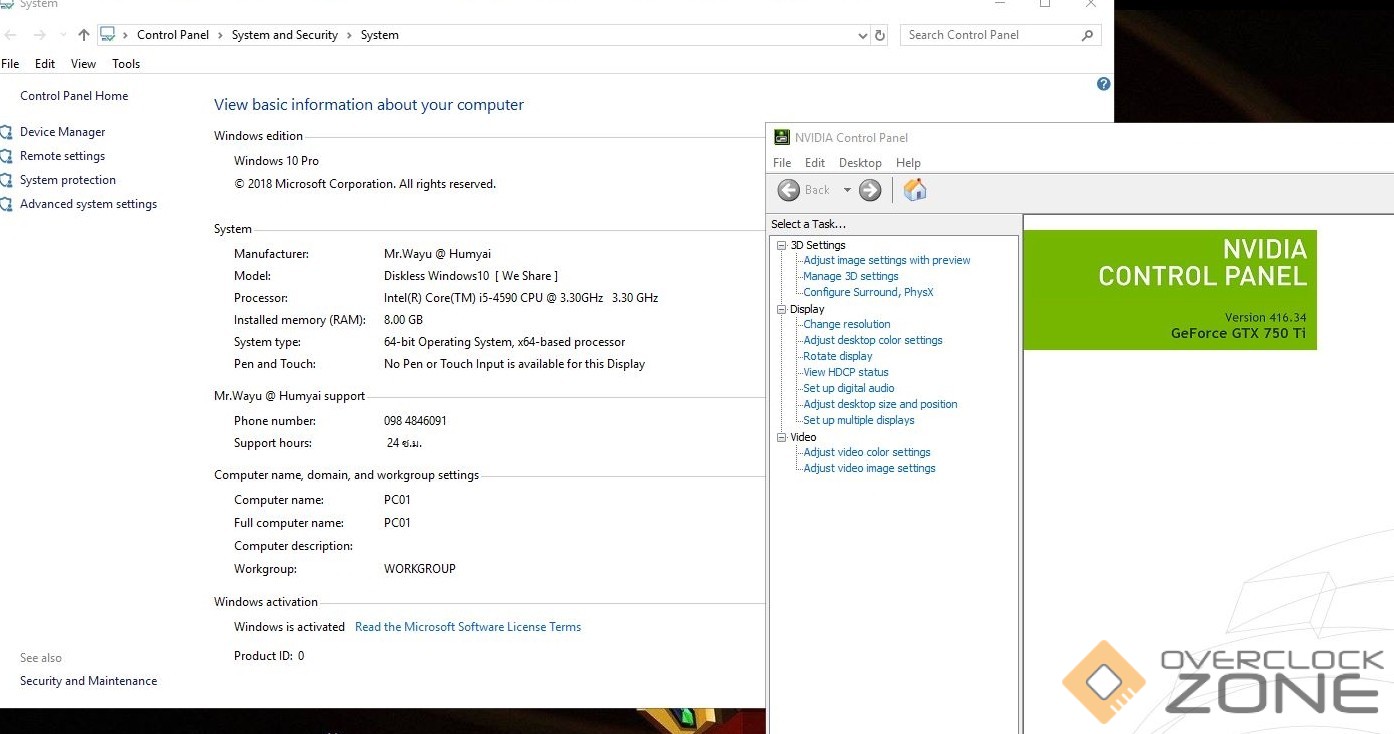Read the Microsoft Software License Terms
Viewport: 1394px width, 734px height.
[x=467, y=627]
